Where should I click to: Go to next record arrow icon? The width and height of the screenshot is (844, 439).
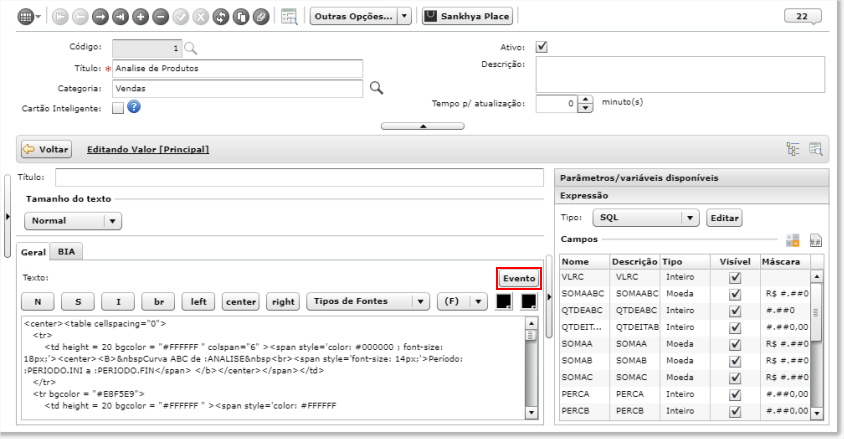click(x=100, y=17)
